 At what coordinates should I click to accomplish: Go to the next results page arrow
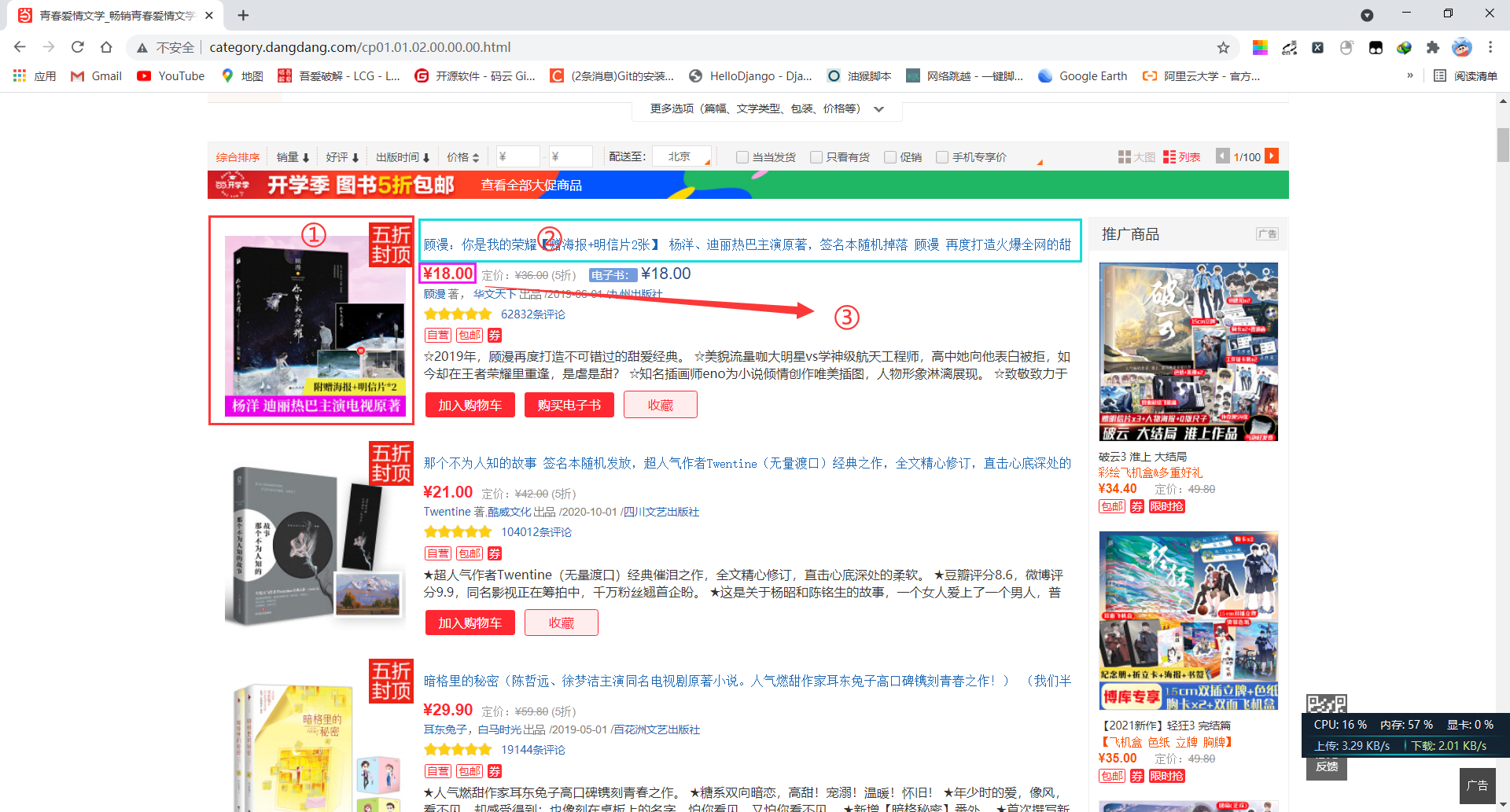(x=1272, y=156)
